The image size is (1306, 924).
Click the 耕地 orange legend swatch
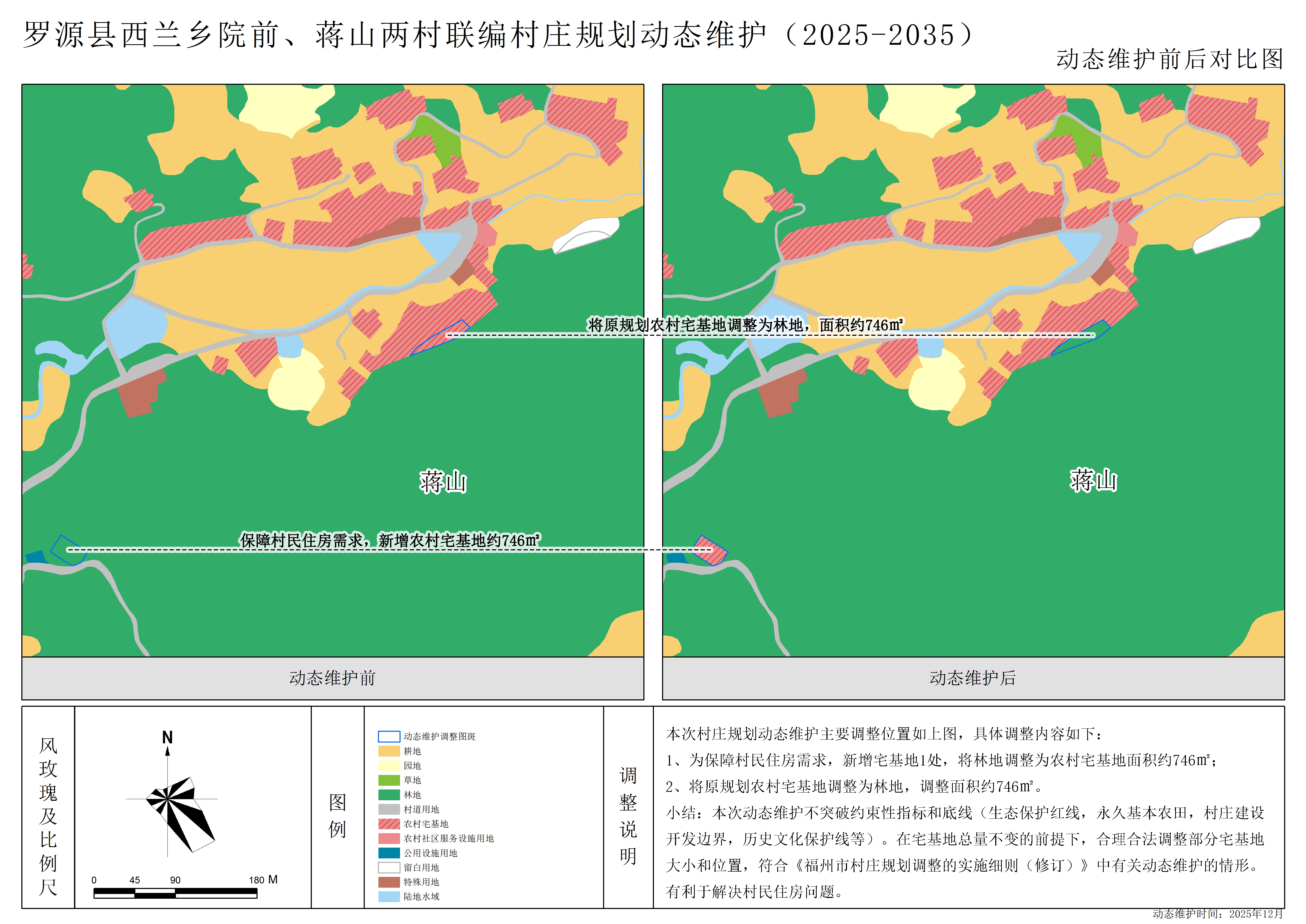point(389,751)
